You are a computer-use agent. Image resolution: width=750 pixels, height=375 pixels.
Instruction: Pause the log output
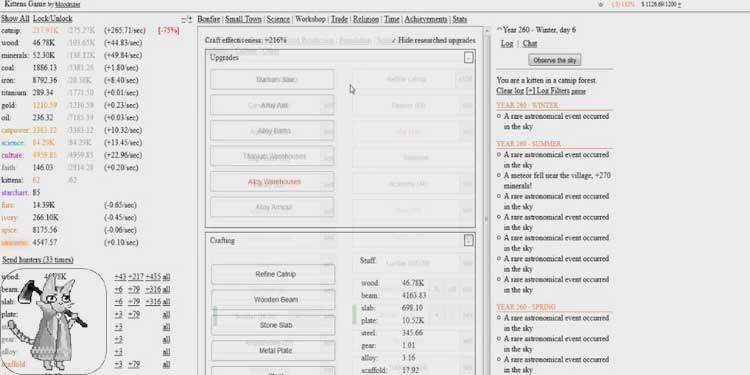tap(578, 91)
